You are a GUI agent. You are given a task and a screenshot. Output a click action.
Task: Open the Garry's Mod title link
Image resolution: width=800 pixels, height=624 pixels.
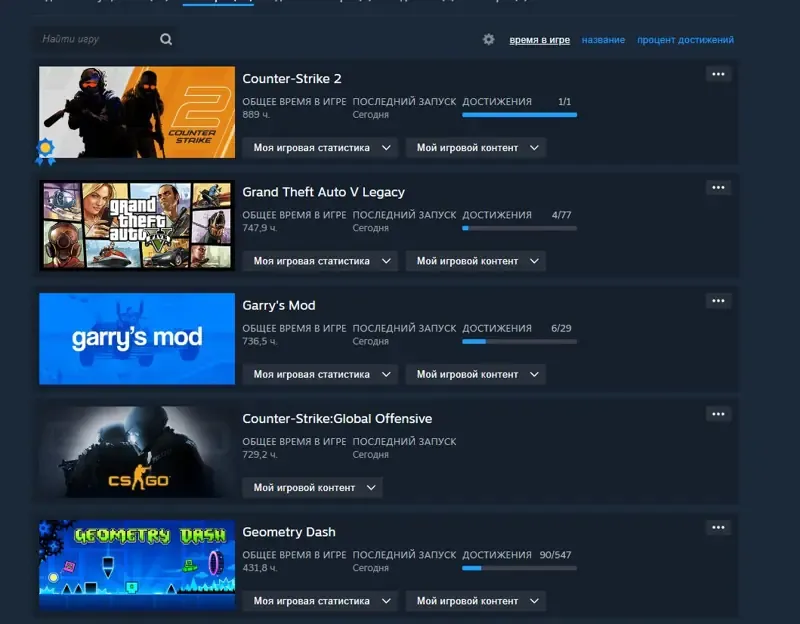tap(279, 306)
